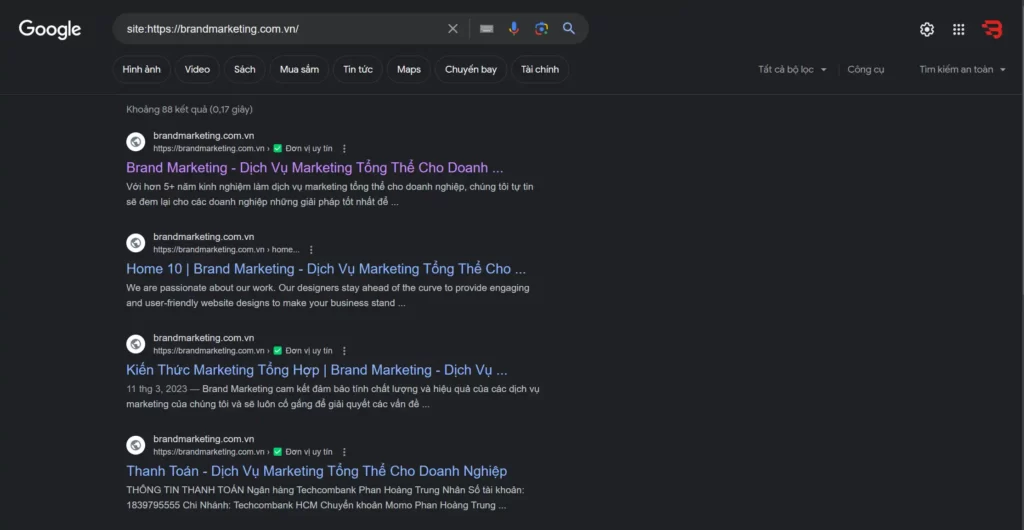This screenshot has width=1024, height=530.
Task: Click the magnifier search button
Action: pyautogui.click(x=569, y=29)
